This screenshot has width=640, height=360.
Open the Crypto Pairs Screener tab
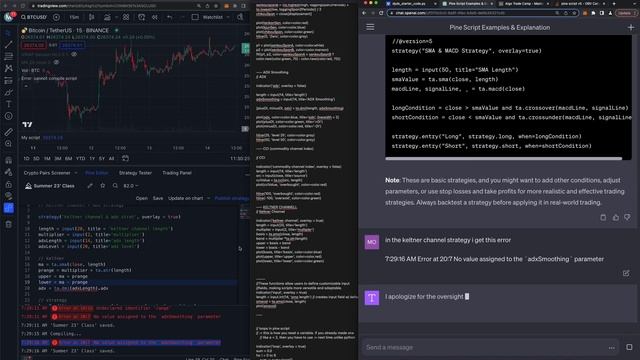click(x=47, y=173)
